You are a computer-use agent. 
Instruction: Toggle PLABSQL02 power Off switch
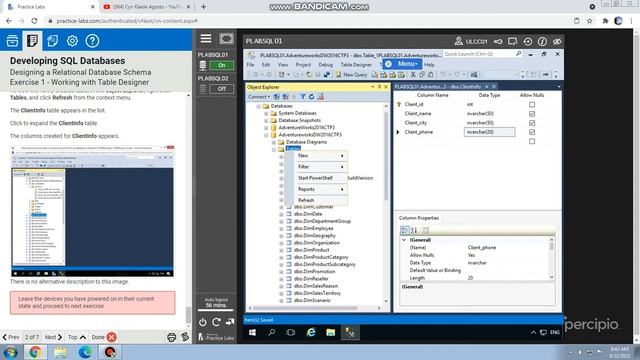221,89
